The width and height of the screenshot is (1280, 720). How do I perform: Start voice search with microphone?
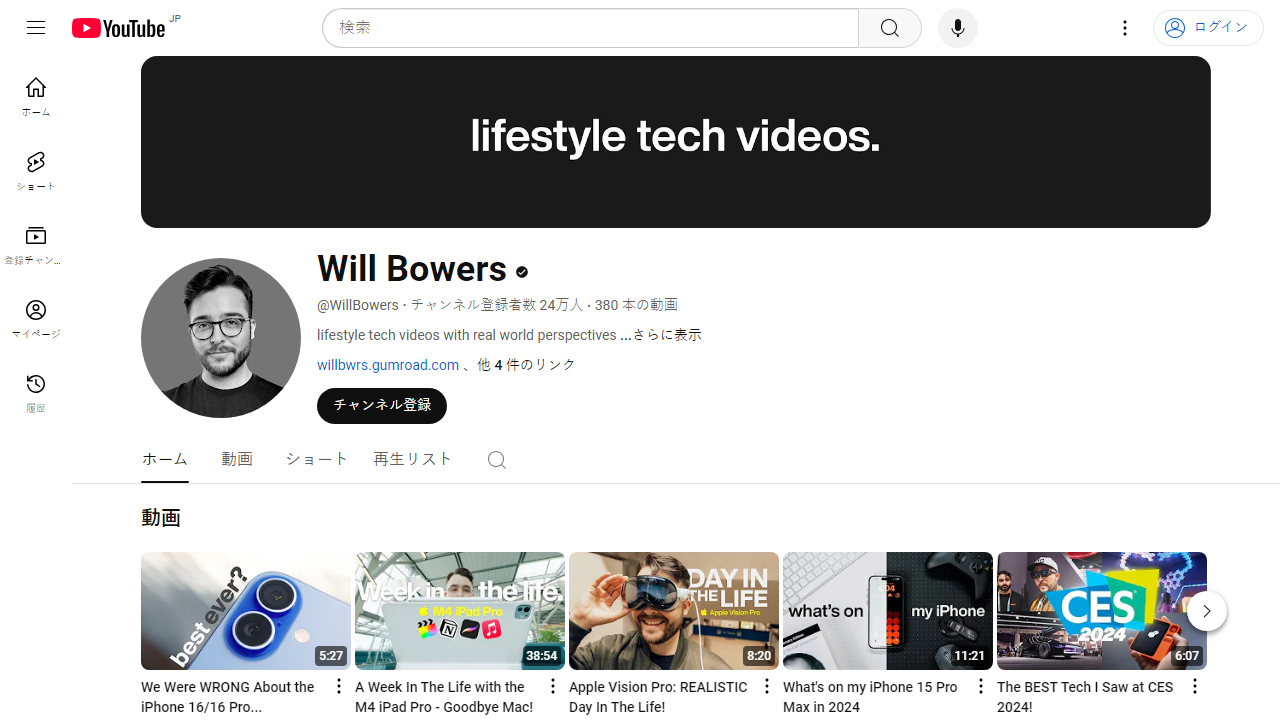pyautogui.click(x=958, y=28)
